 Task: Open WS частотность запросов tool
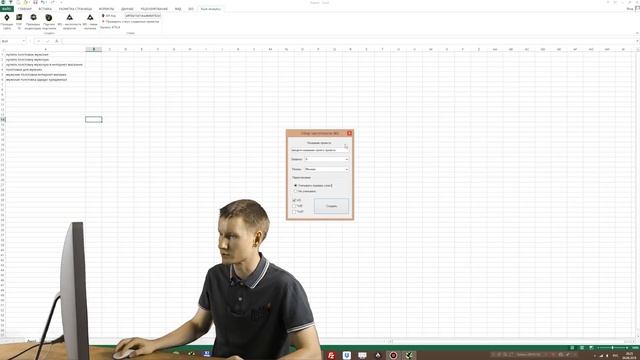(x=69, y=21)
